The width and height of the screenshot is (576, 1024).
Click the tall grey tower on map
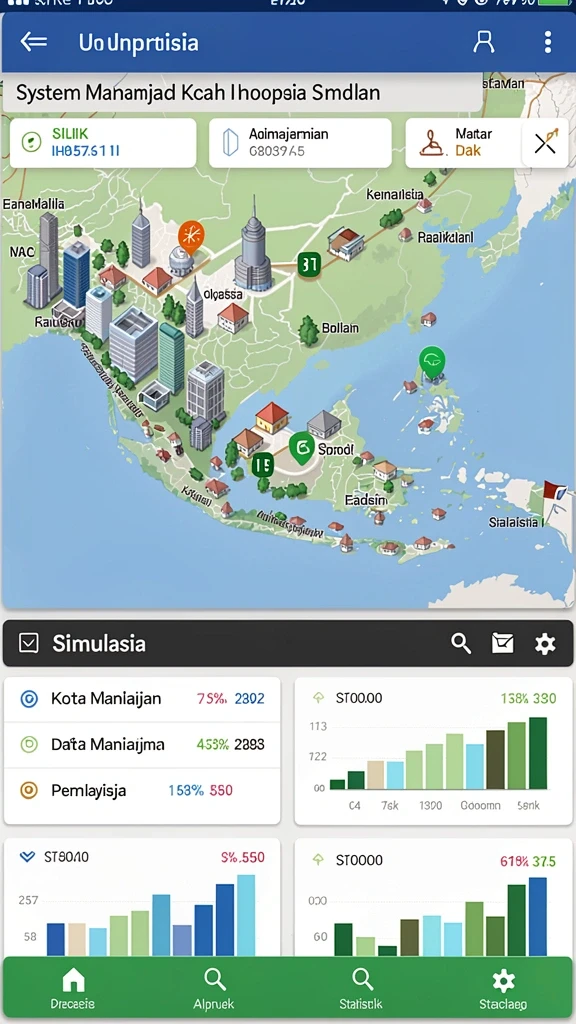pos(253,242)
